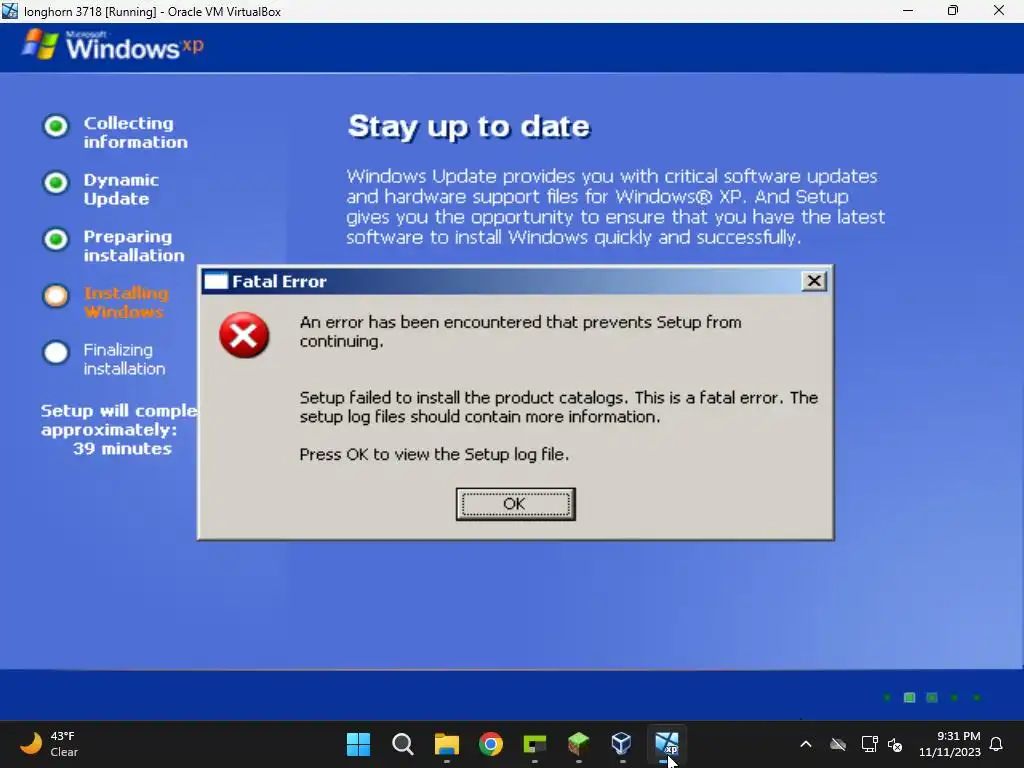Viewport: 1024px width, 768px height.
Task: Launch Google Chrome from taskbar
Action: click(490, 744)
